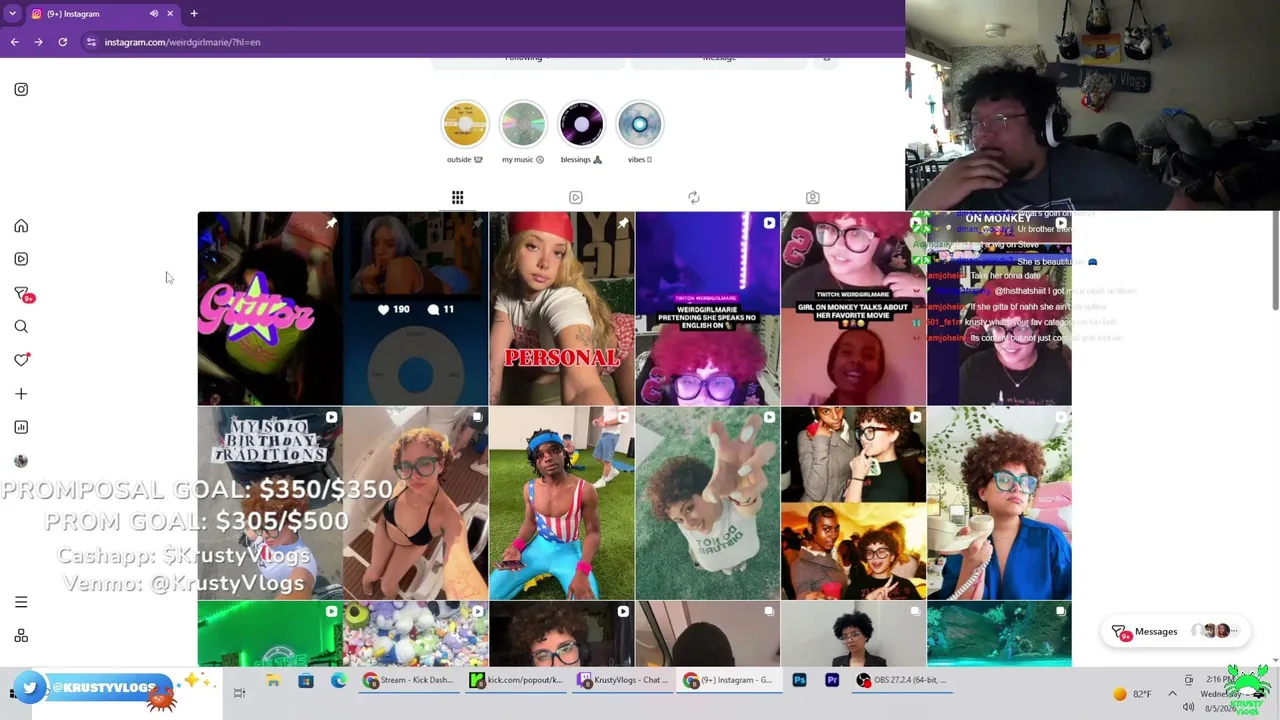Image resolution: width=1280 pixels, height=720 pixels.
Task: Click the browser Back arrow
Action: pos(14,42)
